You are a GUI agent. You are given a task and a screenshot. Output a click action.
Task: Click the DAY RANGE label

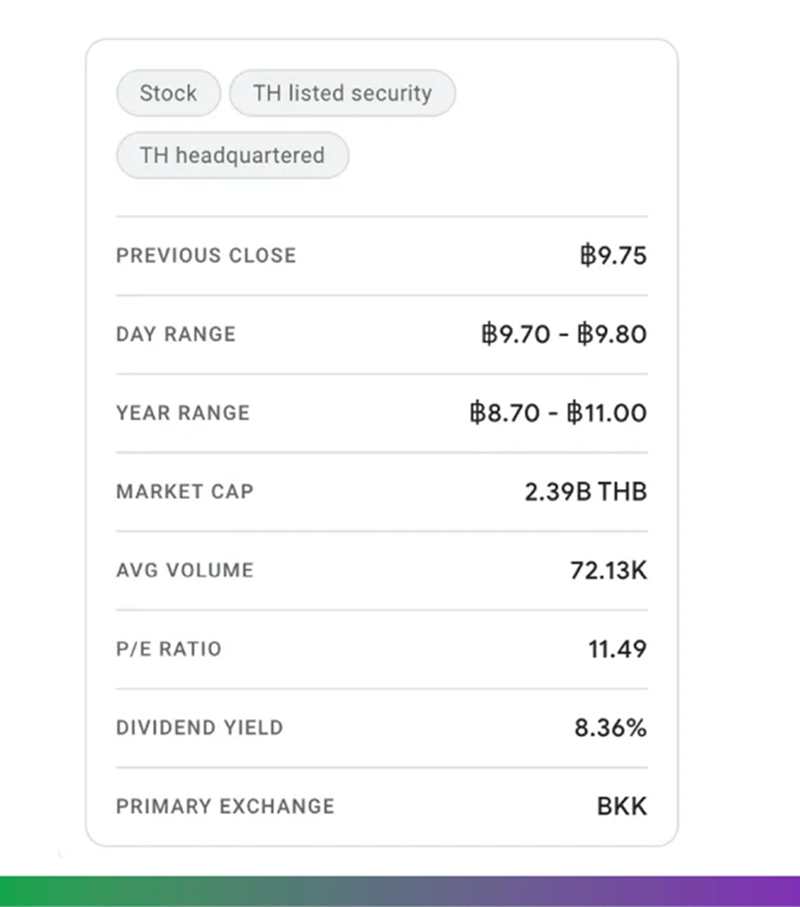(x=176, y=334)
